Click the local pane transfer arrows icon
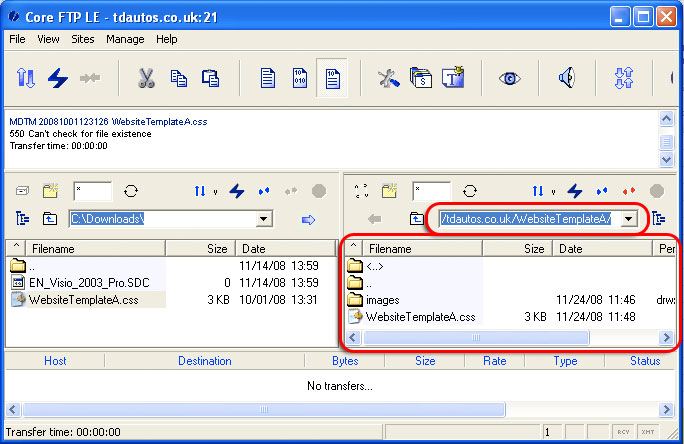 click(x=200, y=191)
